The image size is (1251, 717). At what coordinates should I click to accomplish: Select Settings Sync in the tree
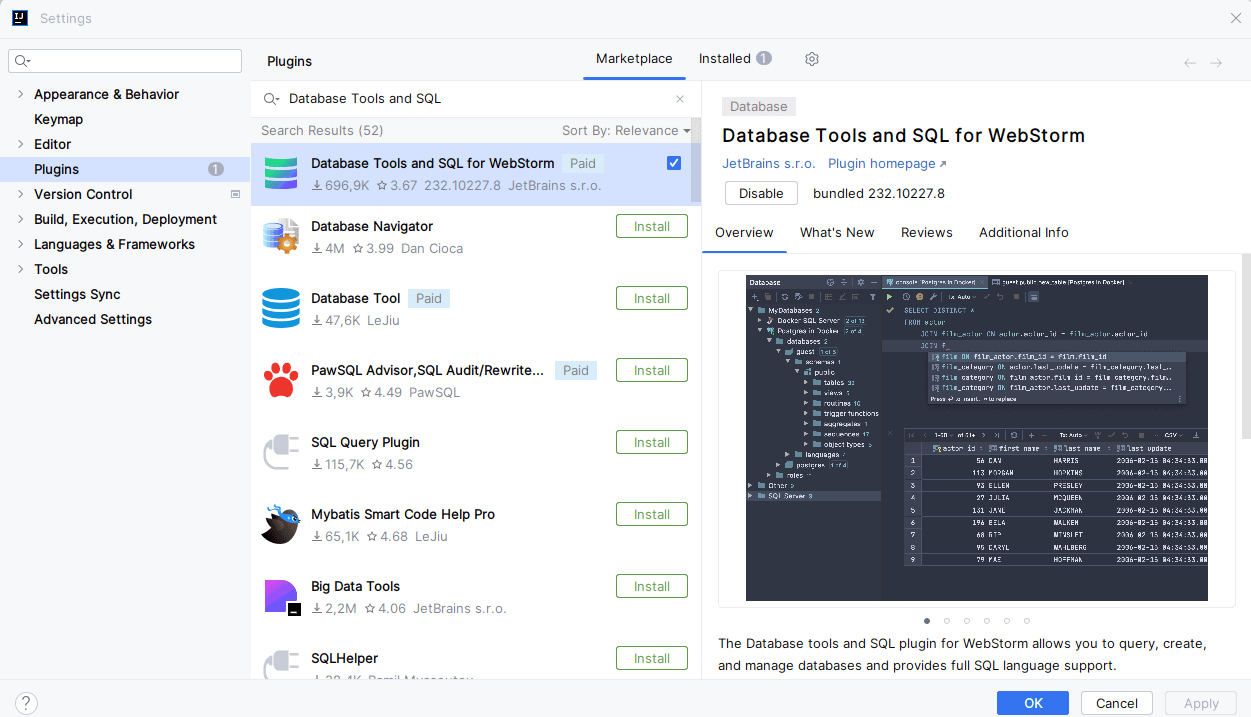[77, 294]
